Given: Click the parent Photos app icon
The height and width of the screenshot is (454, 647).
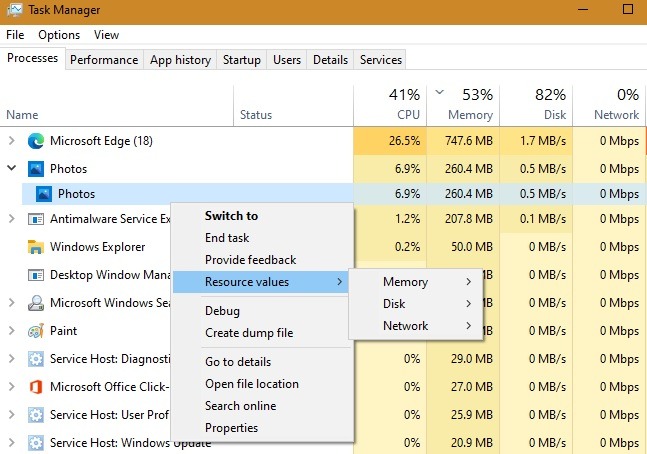Looking at the screenshot, I should tap(36, 169).
